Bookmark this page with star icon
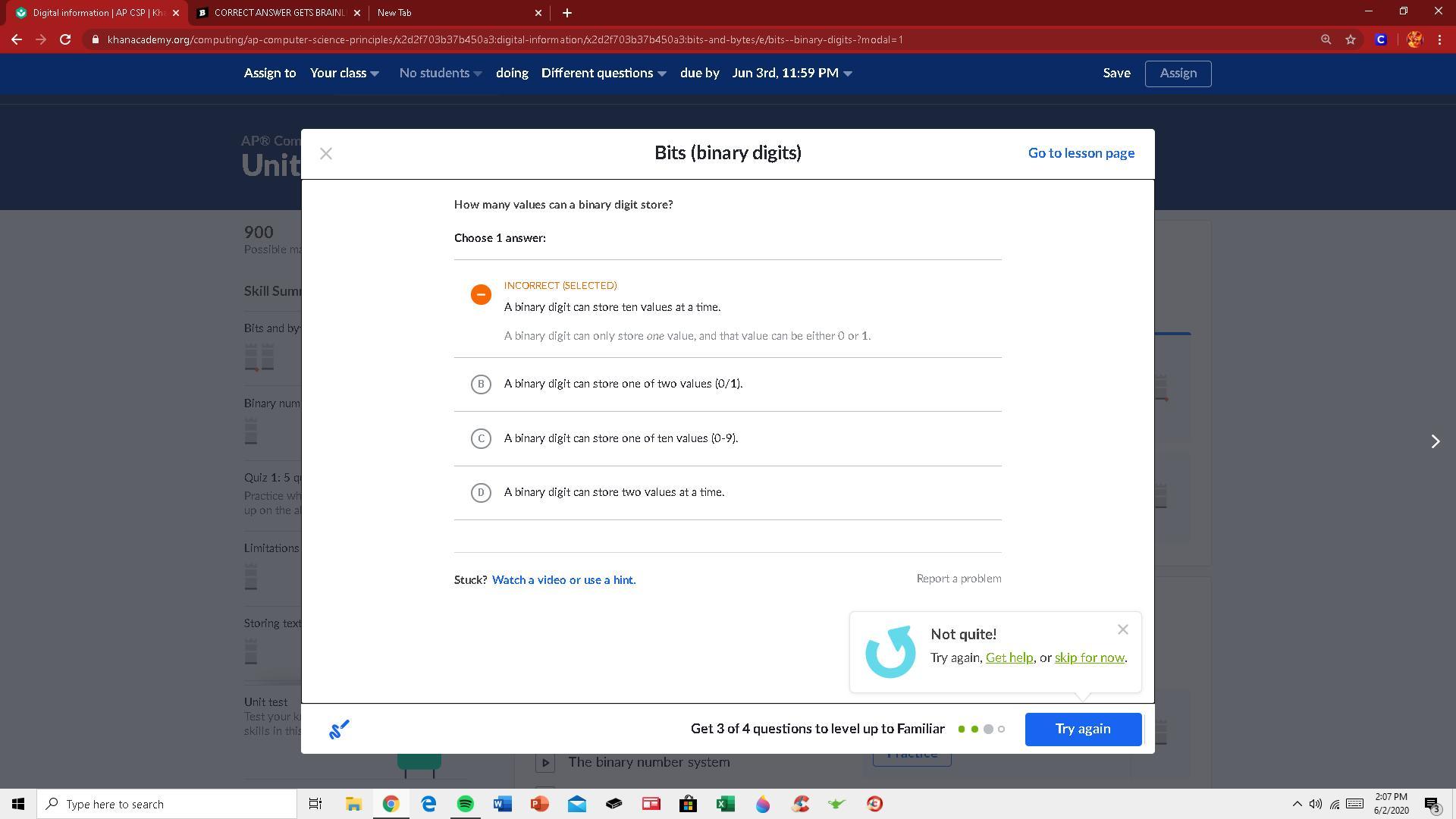Image resolution: width=1456 pixels, height=819 pixels. point(1351,39)
